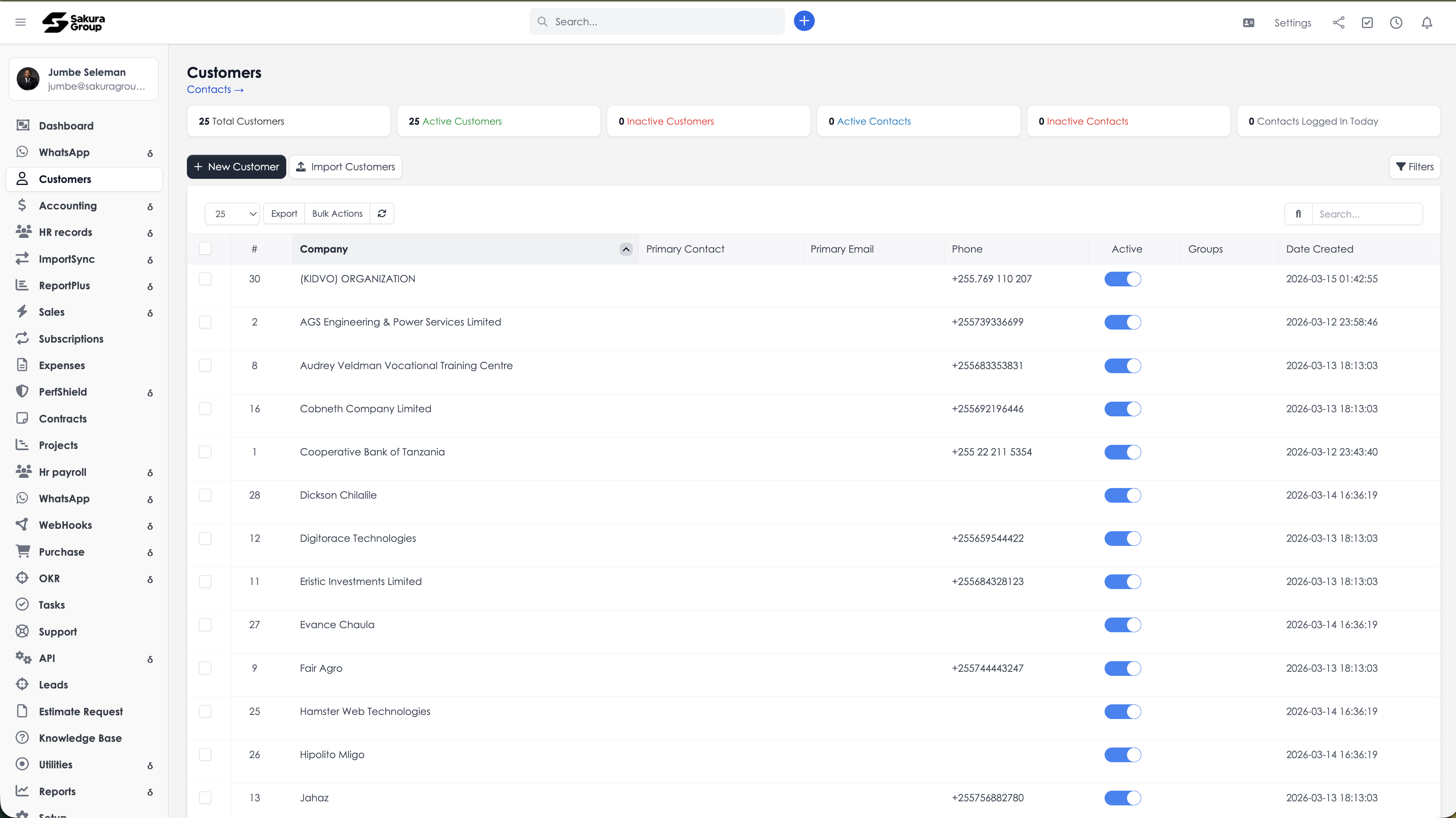This screenshot has width=1456, height=818.
Task: Open Tasks in the sidebar
Action: 84,605
